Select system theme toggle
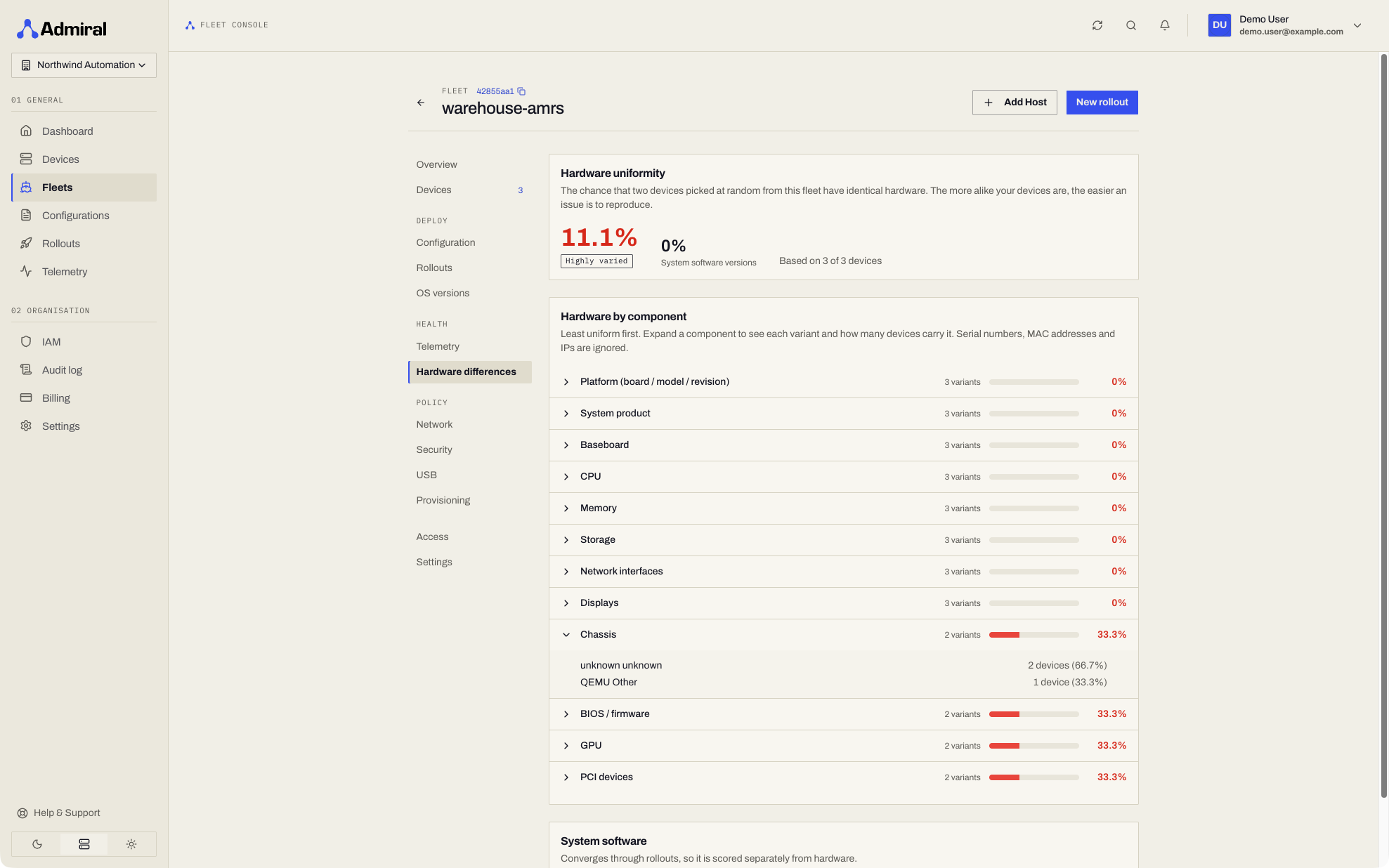 [84, 844]
